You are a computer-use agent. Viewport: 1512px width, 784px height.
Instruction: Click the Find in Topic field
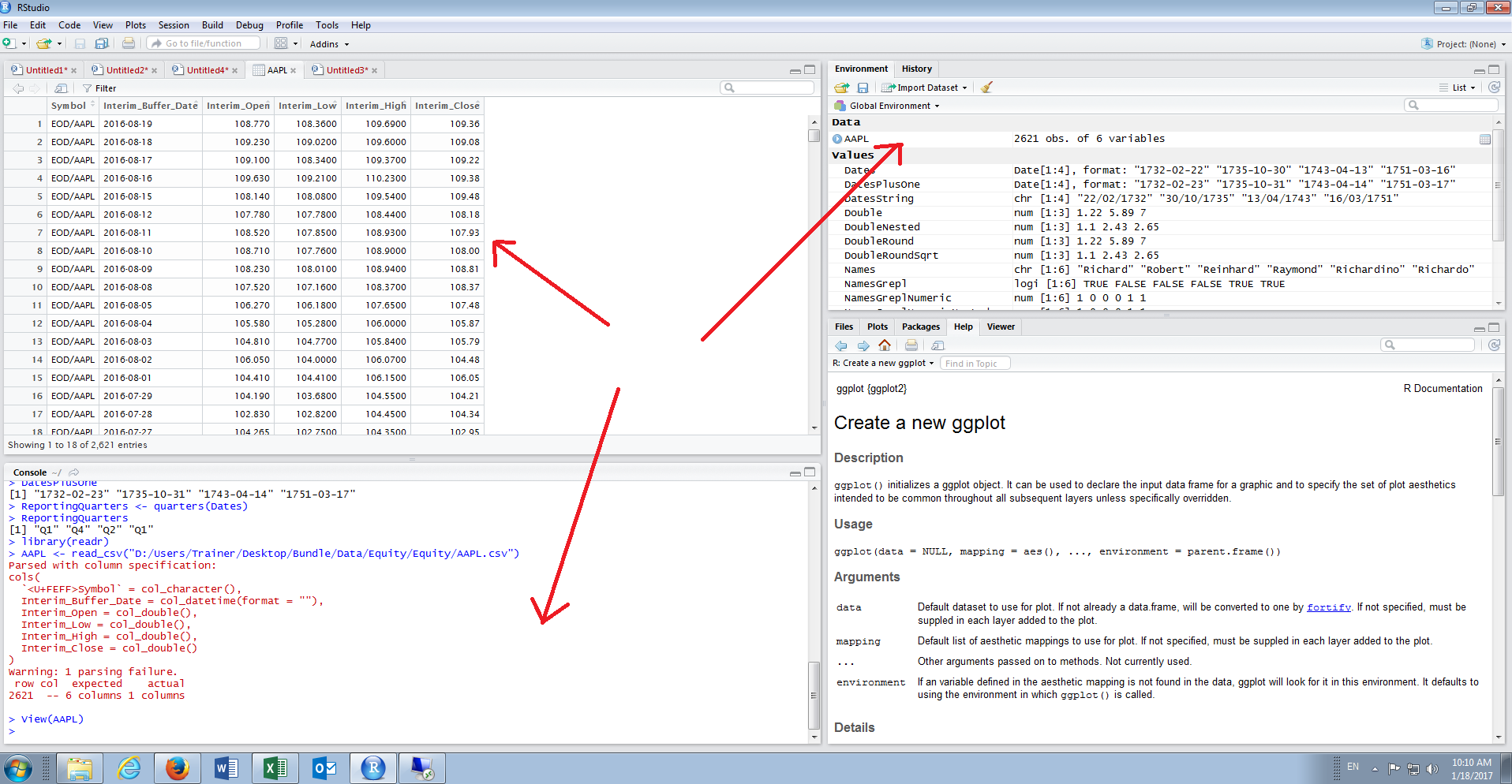click(x=975, y=364)
